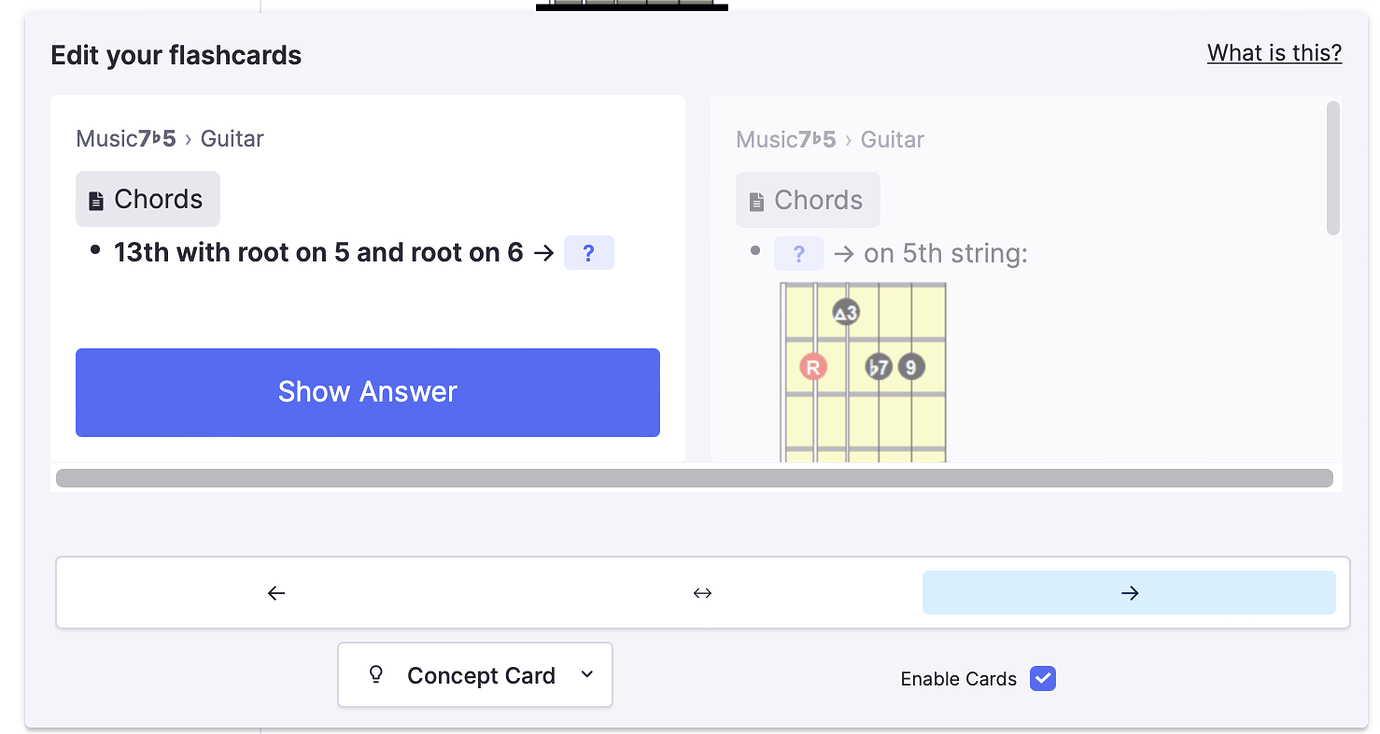
Task: Click the '?' placeholder on the right flashcard
Action: coord(799,253)
